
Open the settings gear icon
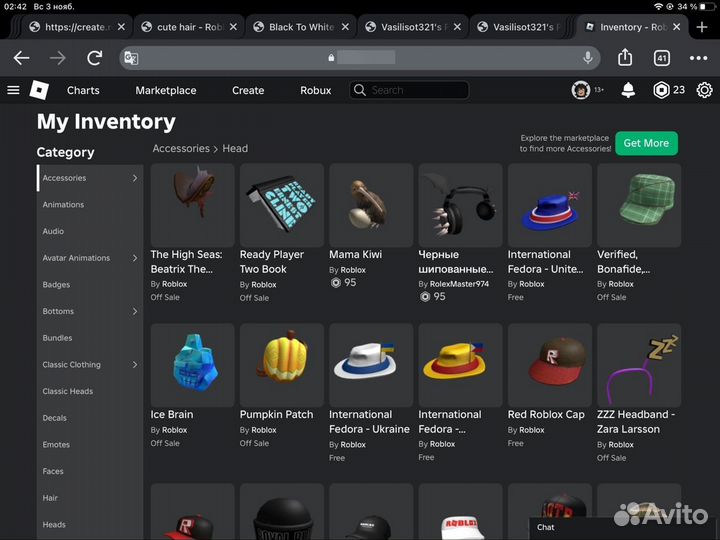click(x=704, y=90)
